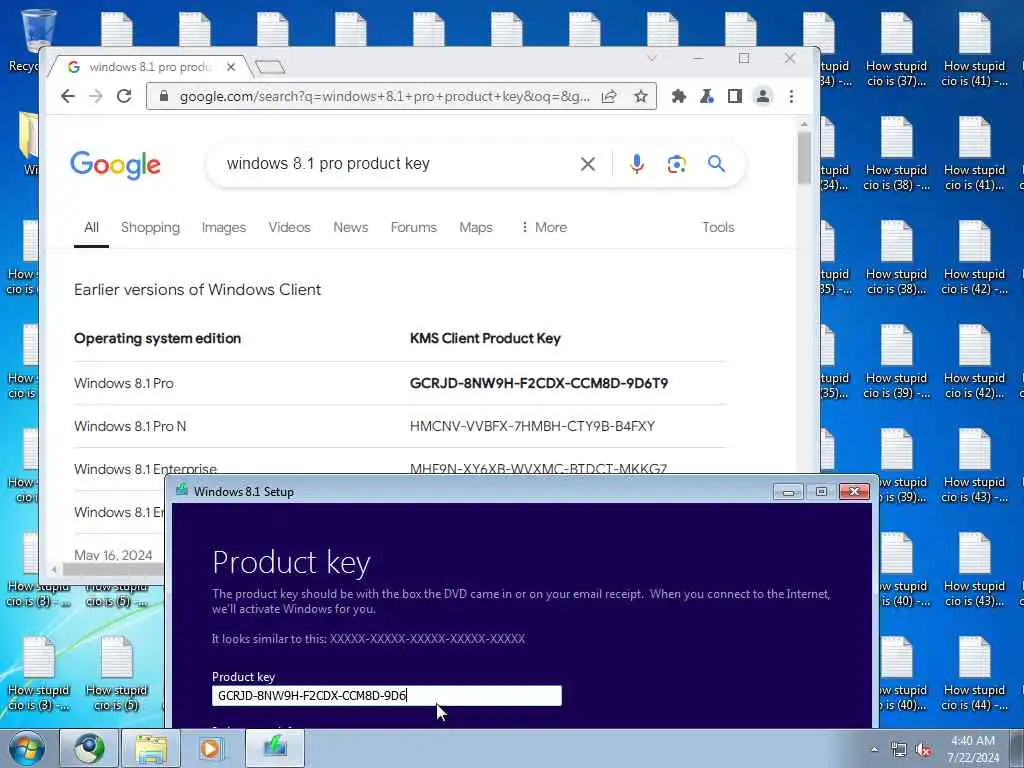The width and height of the screenshot is (1024, 768).
Task: Close the windows 8.1 pro tab
Action: click(231, 67)
